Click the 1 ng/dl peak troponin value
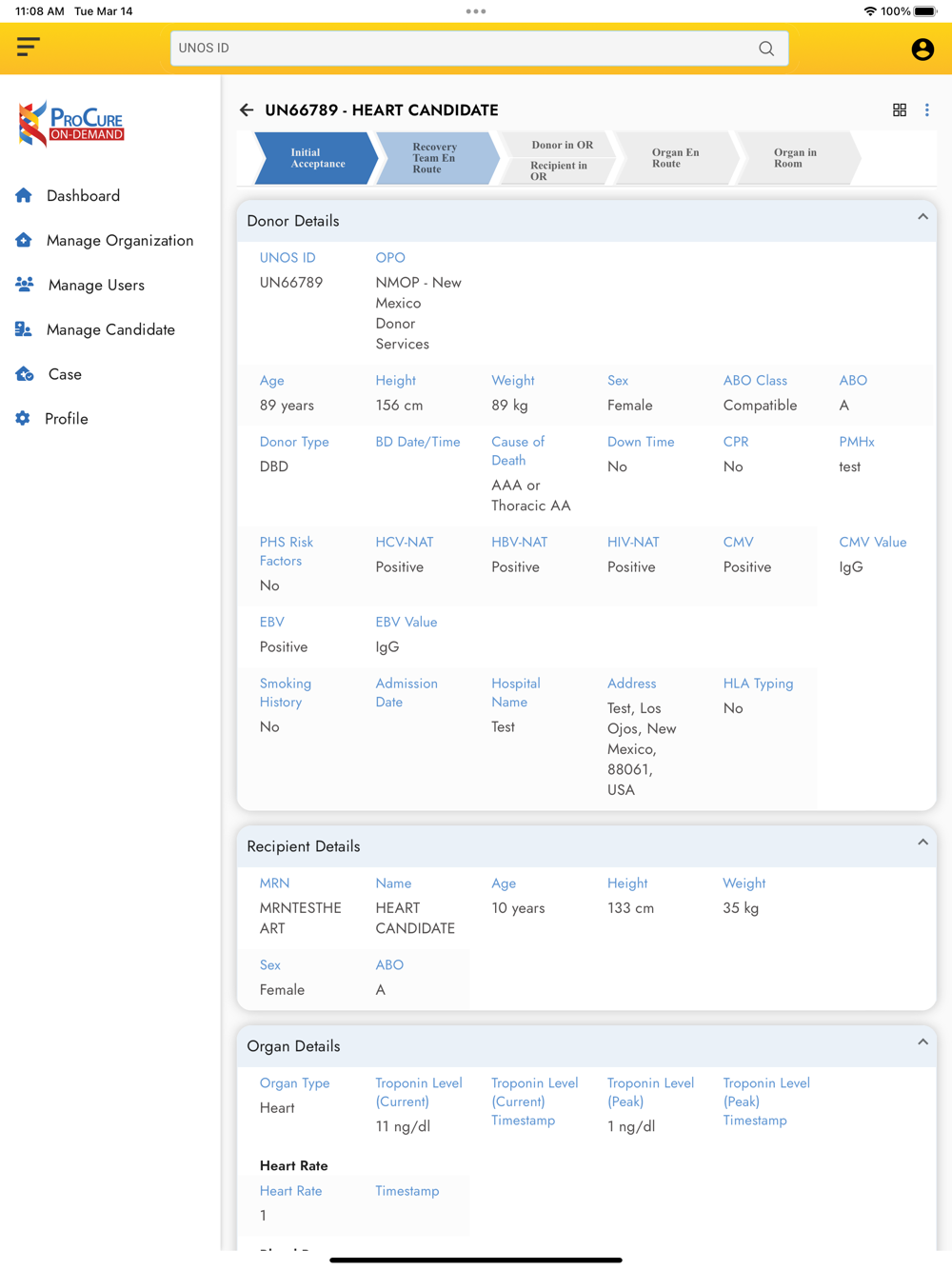The width and height of the screenshot is (952, 1270). (630, 1126)
